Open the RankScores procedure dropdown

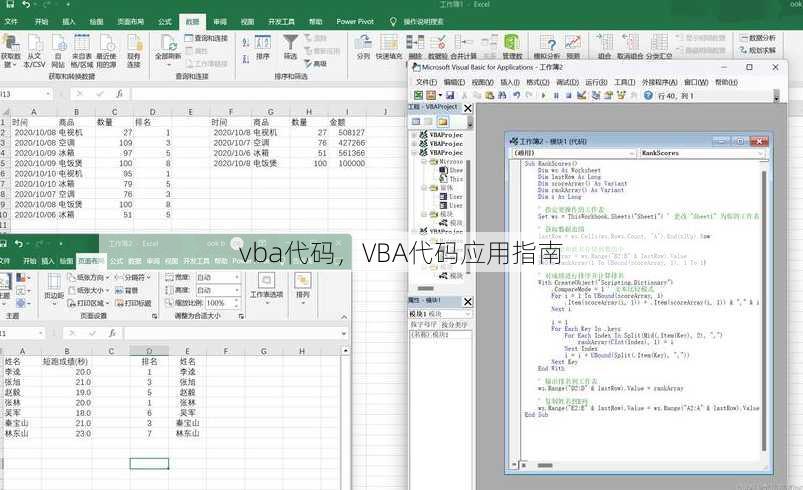760,153
